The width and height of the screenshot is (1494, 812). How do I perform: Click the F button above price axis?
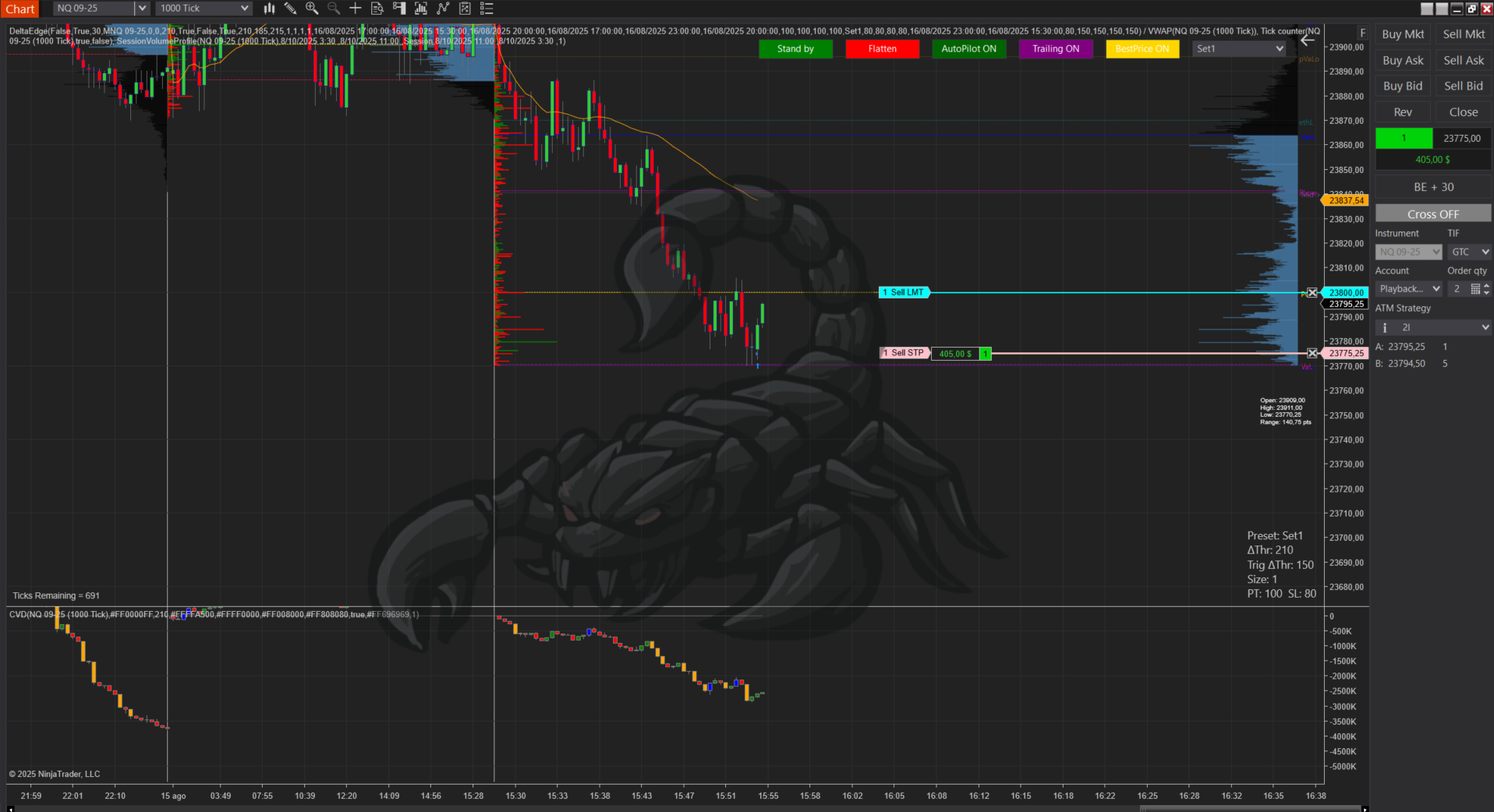(x=1362, y=34)
